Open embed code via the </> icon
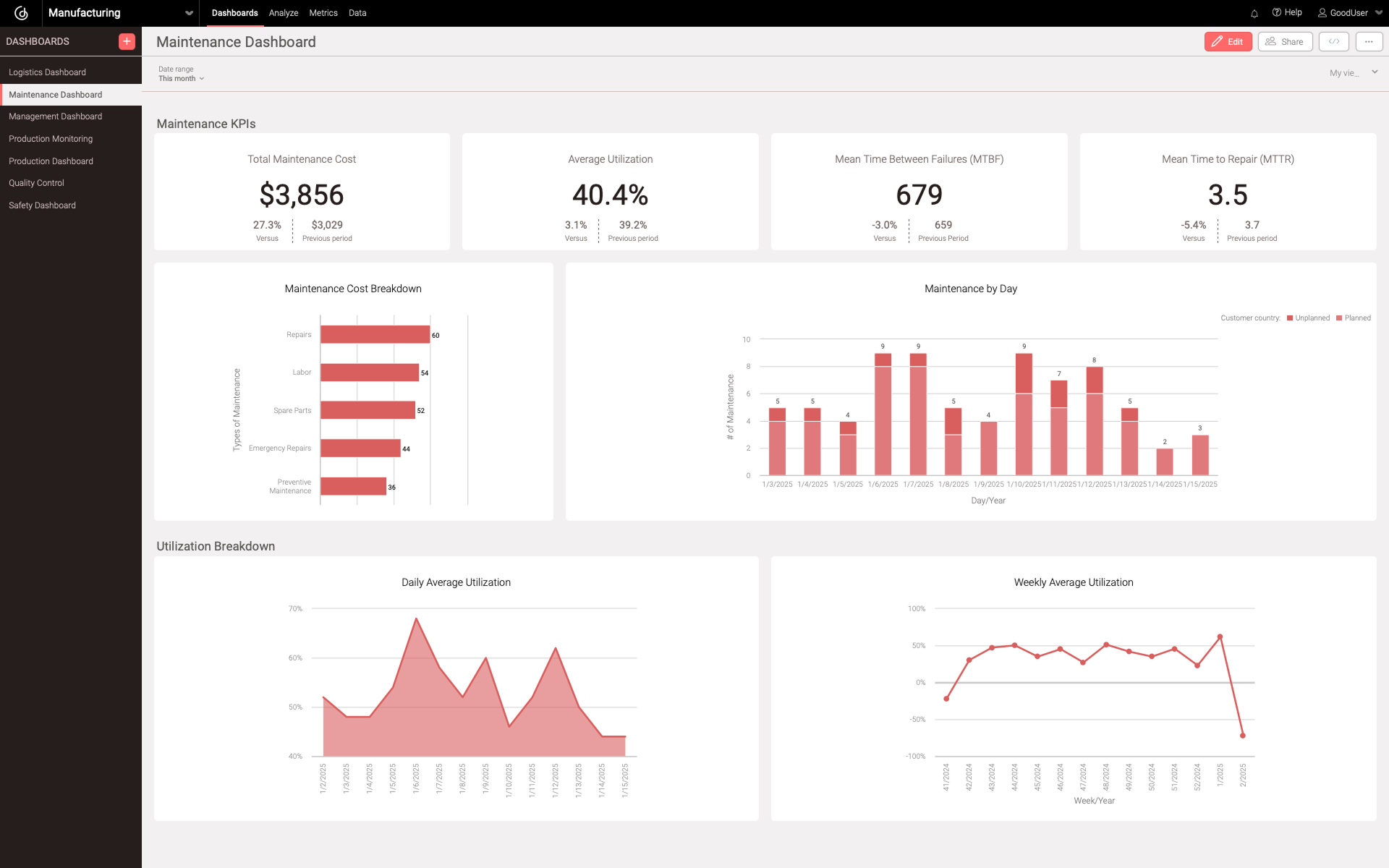The image size is (1389, 868). 1333,41
